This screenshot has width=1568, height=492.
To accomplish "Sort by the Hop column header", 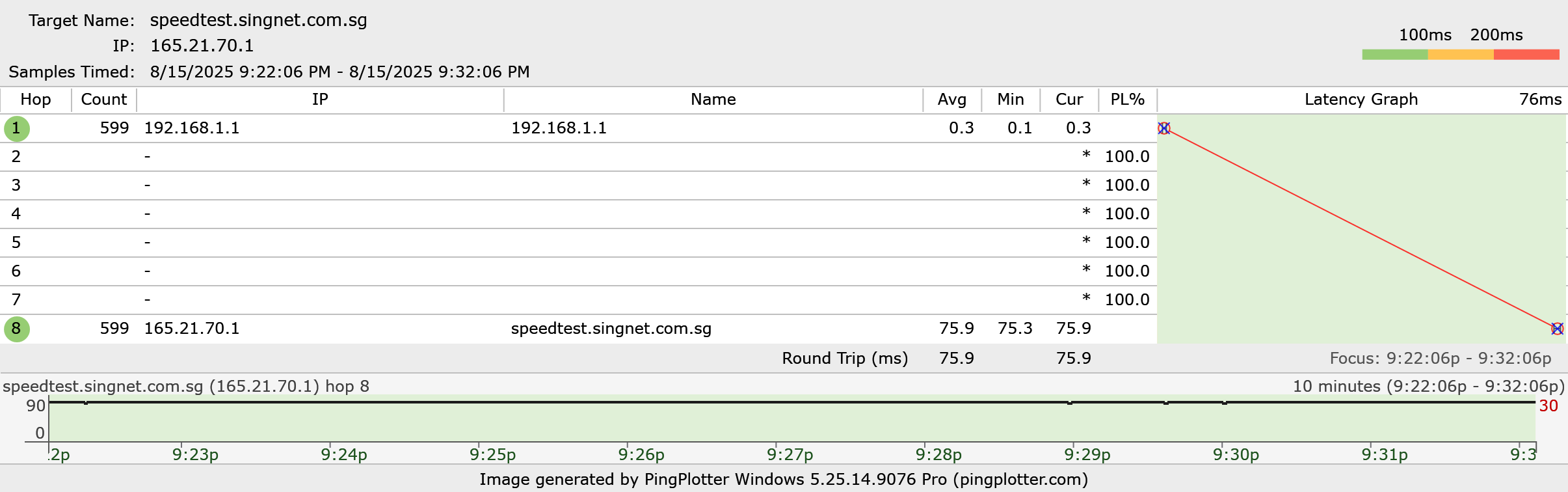I will point(36,100).
